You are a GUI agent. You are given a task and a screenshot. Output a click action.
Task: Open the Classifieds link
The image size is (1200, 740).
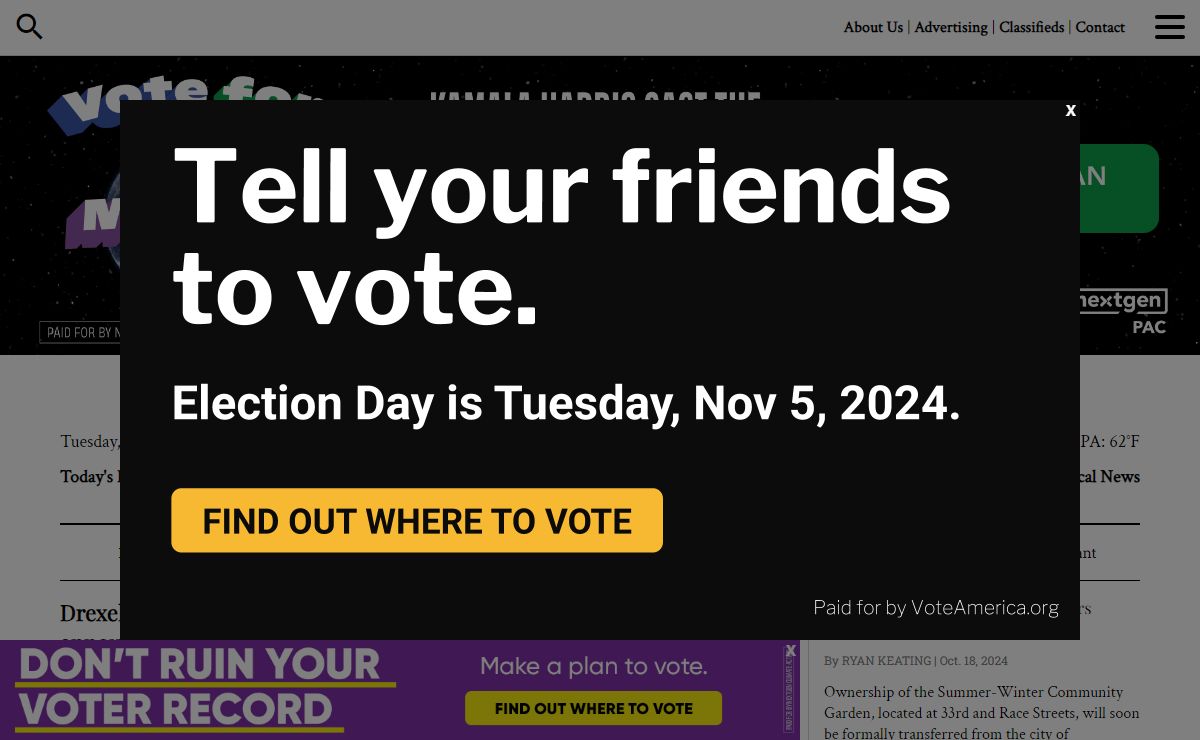1031,27
